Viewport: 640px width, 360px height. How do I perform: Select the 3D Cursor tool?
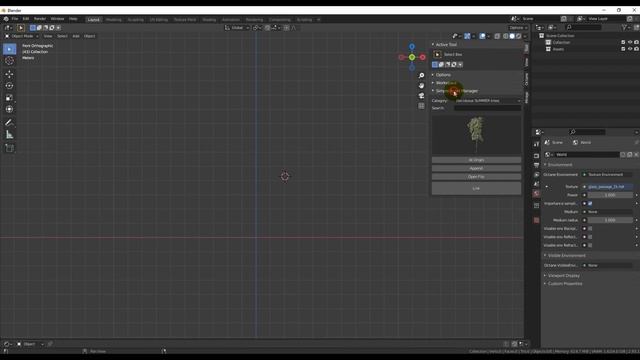(9, 61)
